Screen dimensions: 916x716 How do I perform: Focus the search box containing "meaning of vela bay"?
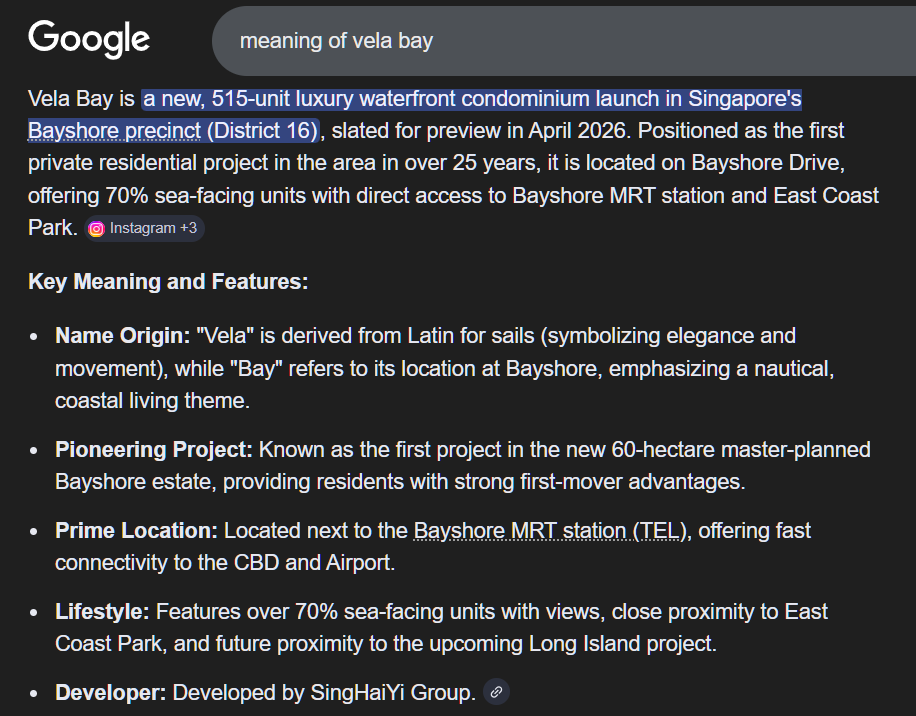point(560,41)
